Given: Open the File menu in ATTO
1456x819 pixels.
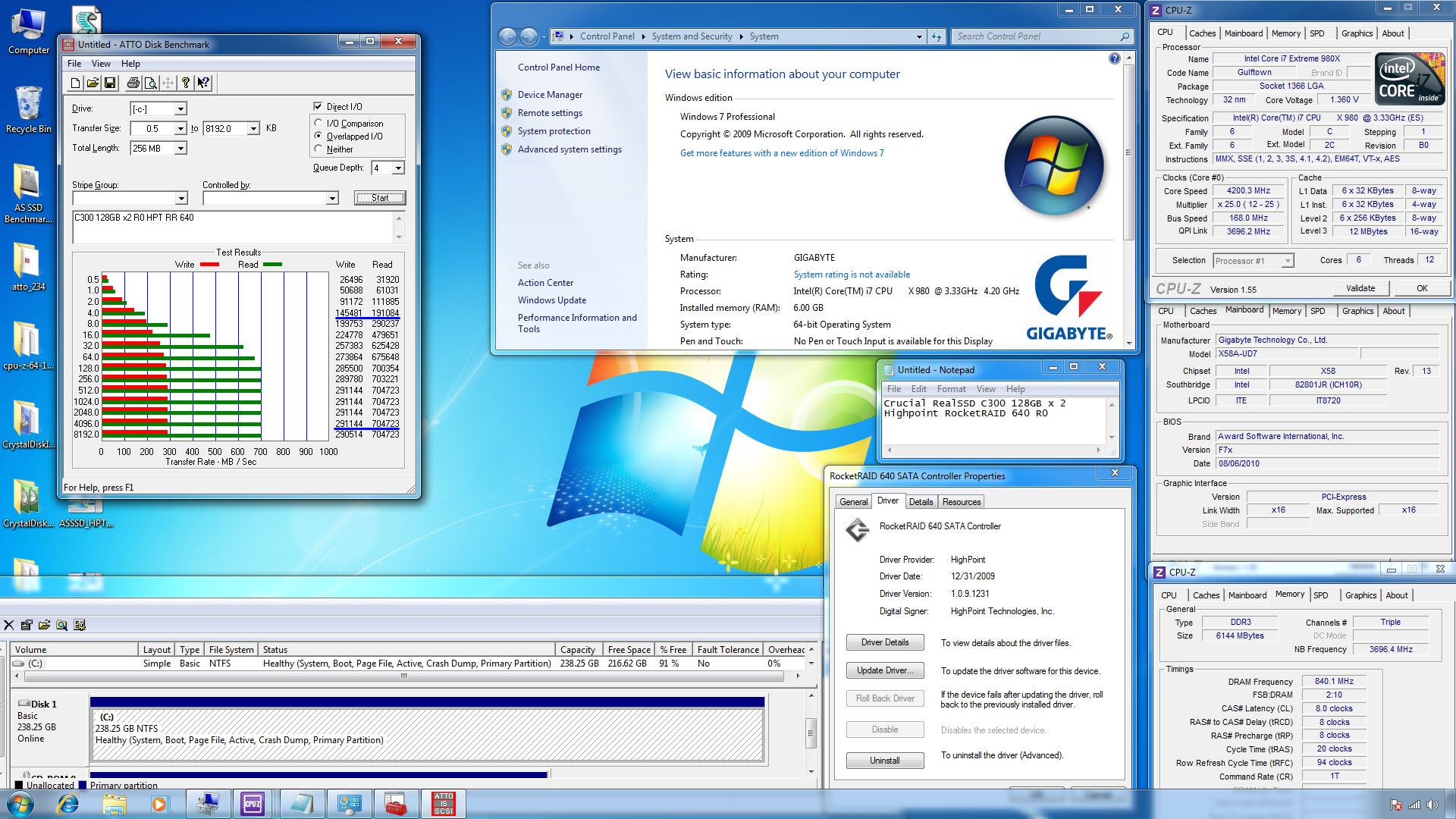Looking at the screenshot, I should coord(74,64).
